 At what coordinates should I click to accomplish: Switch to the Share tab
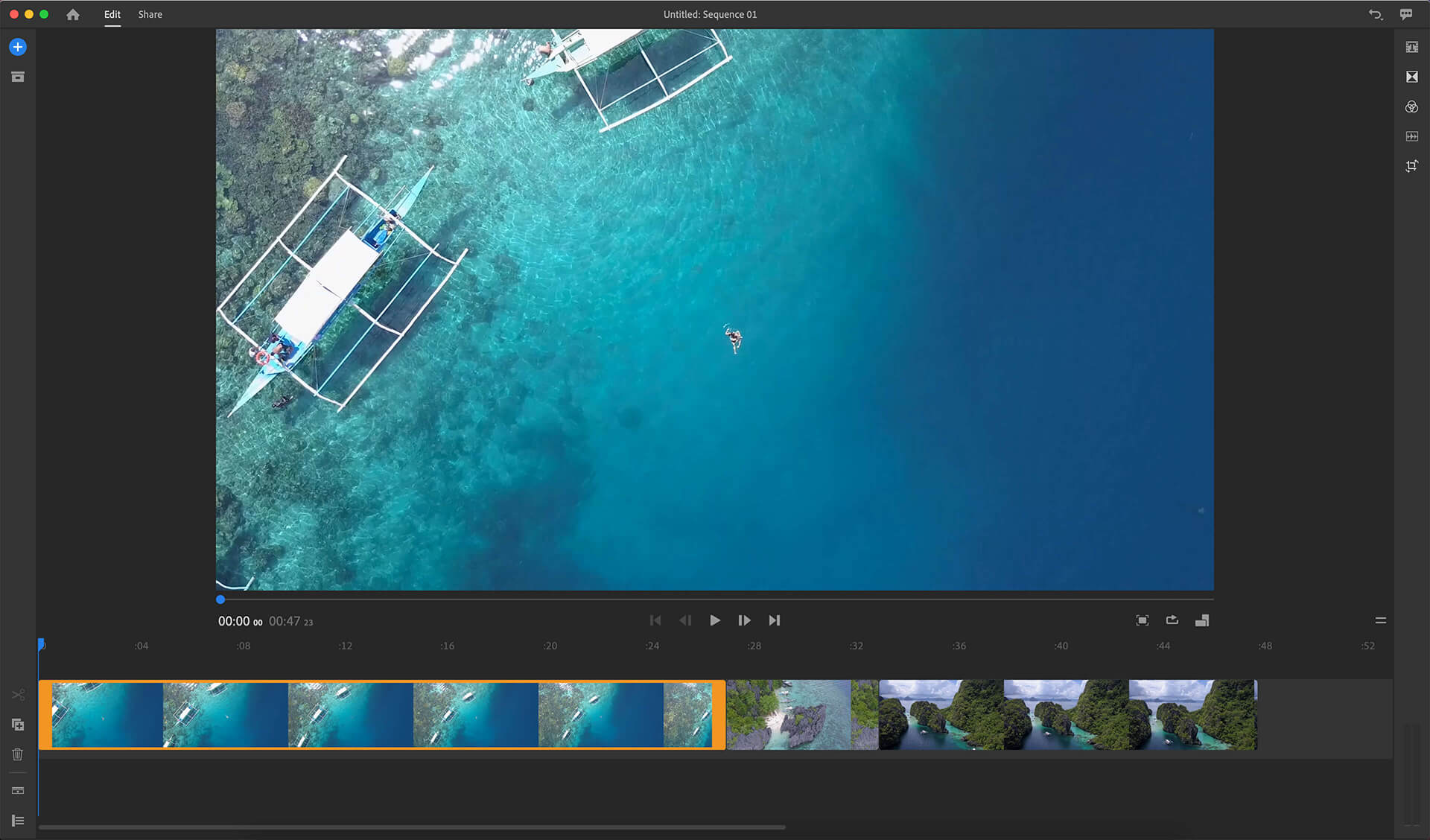coord(150,14)
